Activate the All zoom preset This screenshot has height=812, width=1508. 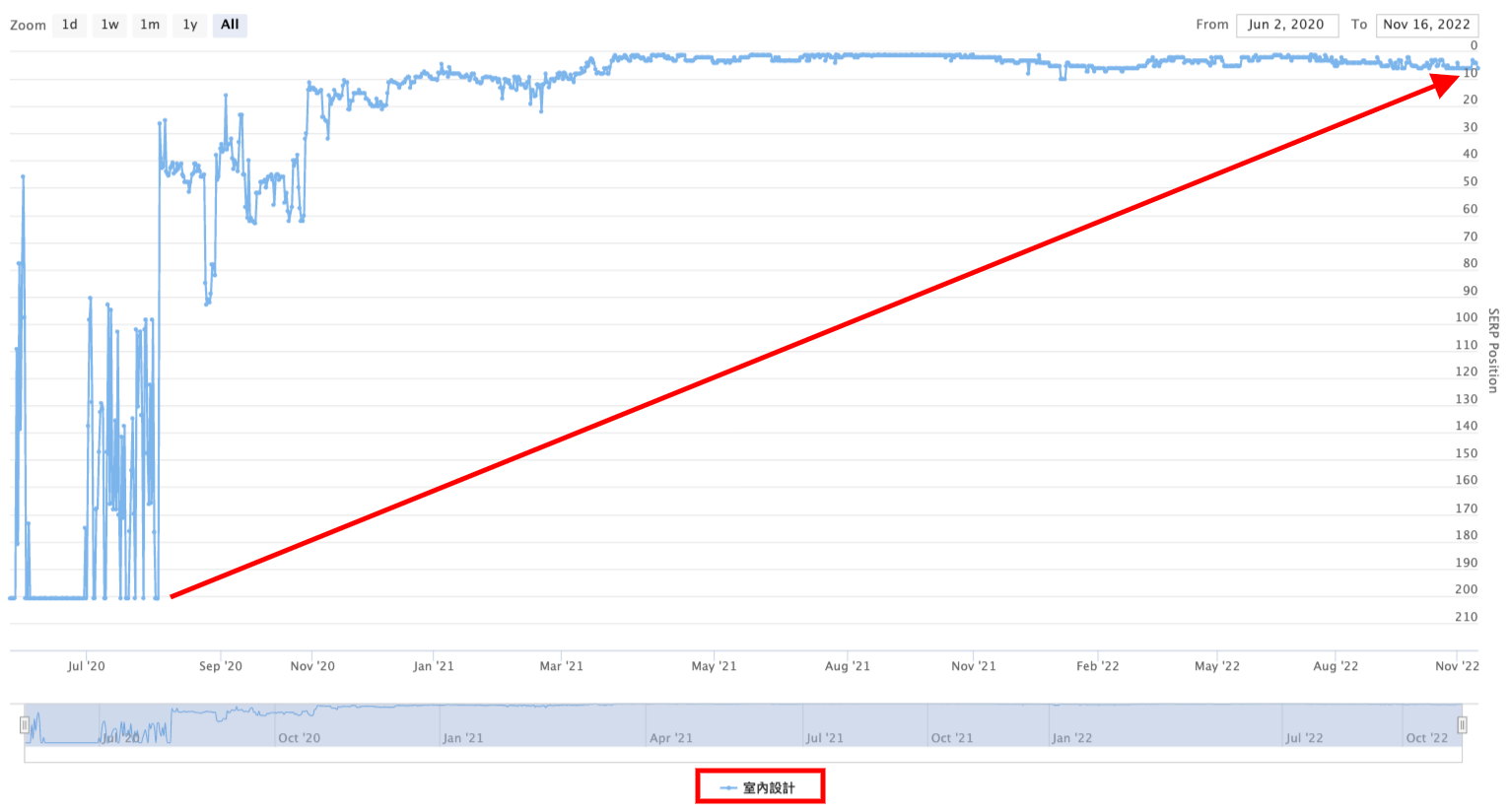[x=230, y=25]
